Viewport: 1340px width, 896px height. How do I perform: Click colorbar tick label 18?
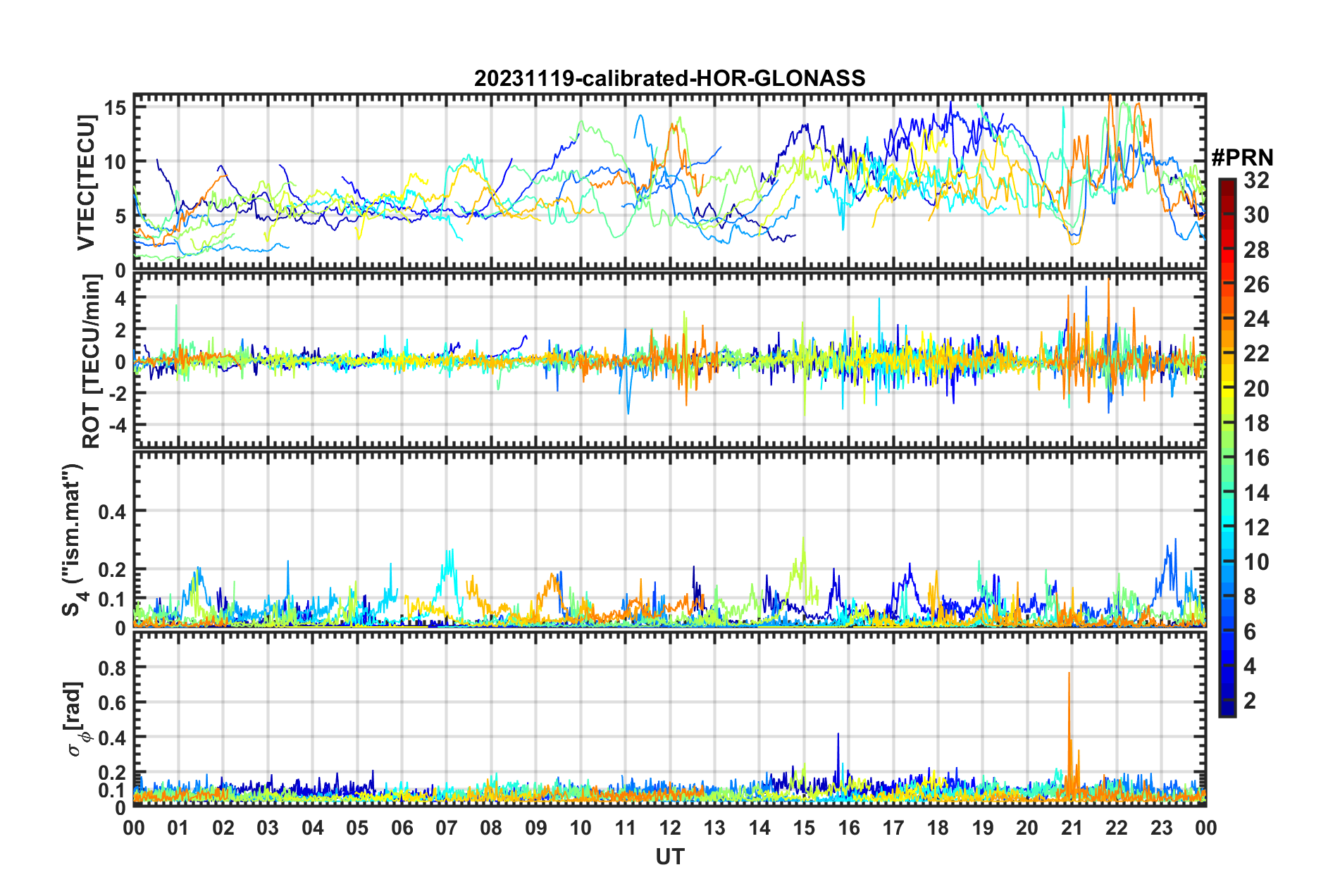point(1256,423)
